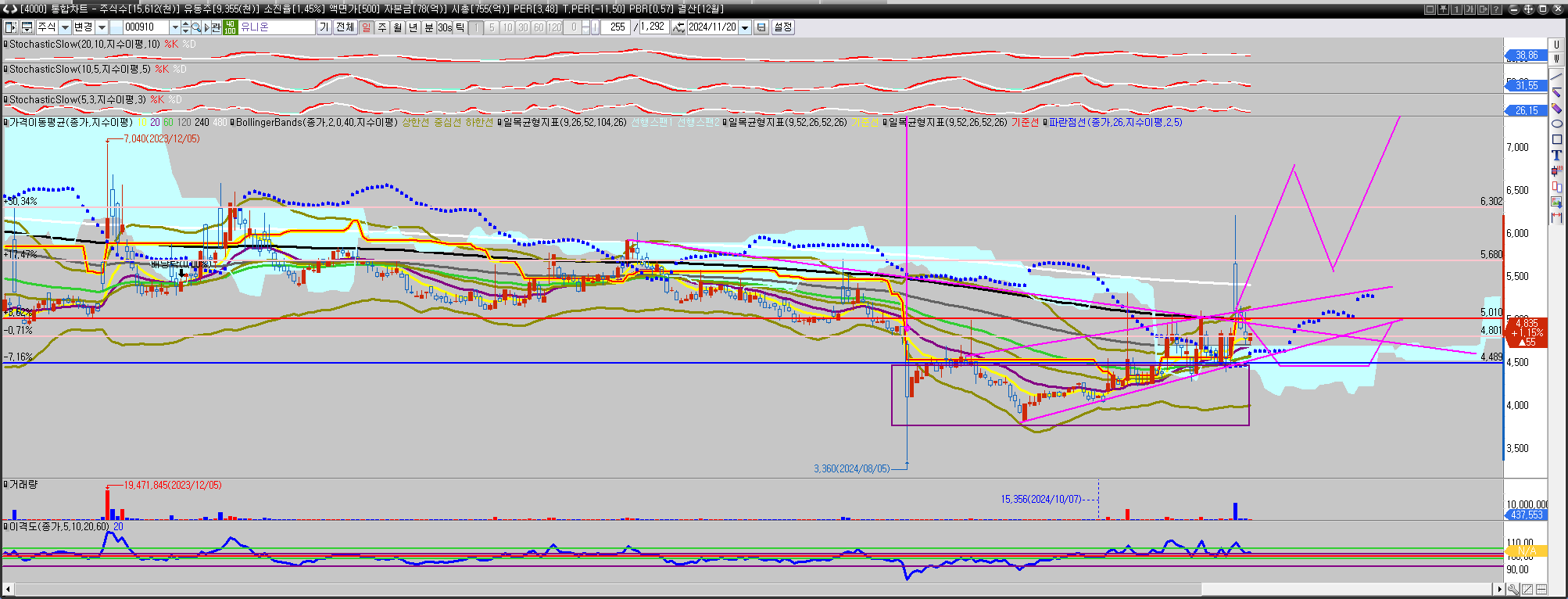Select the rectangle drawing tool
The width and height of the screenshot is (1568, 599).
point(1556,139)
